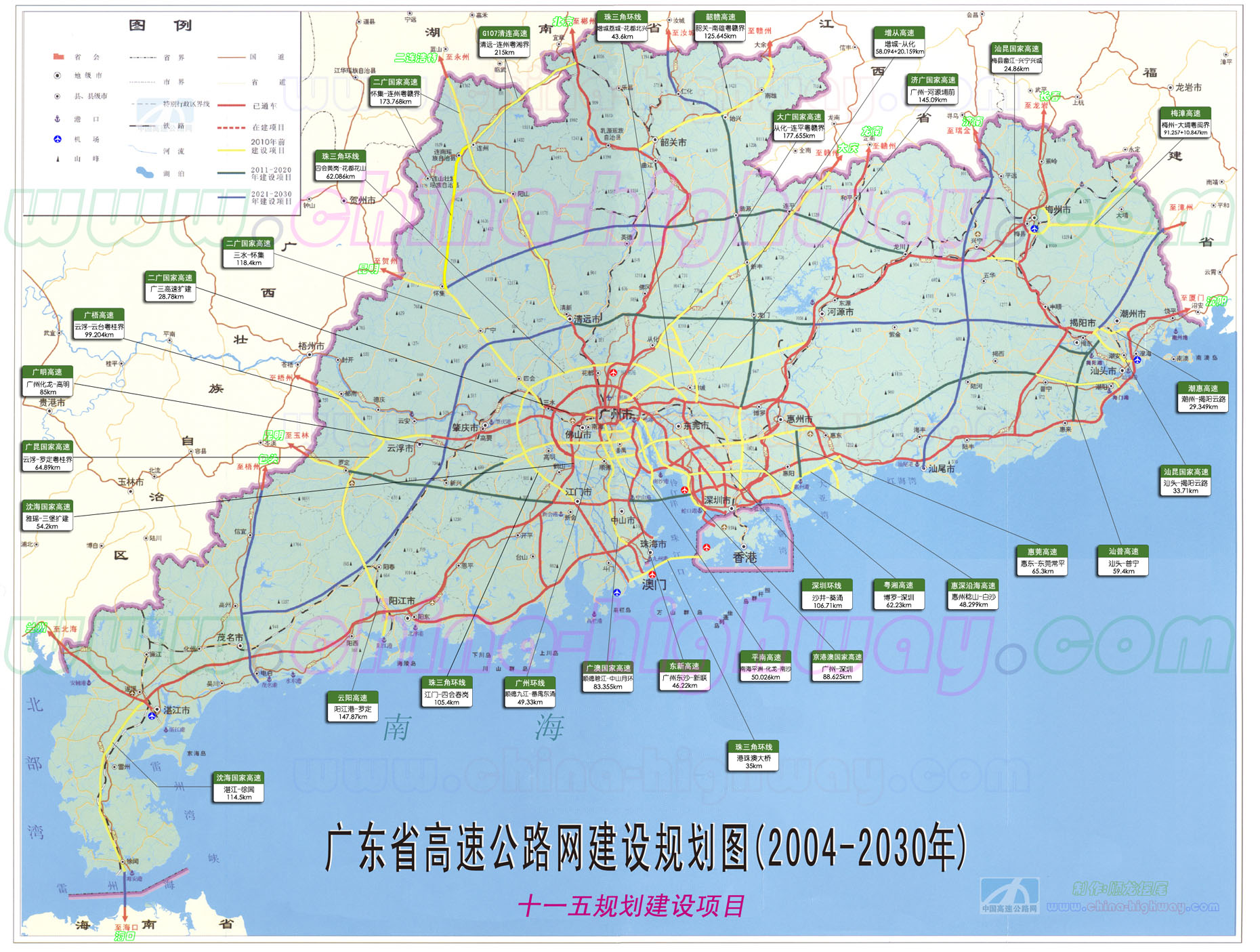Click the 沈海国家高速 湛江-徐闻 callout label
This screenshot has height=952, width=1260.
coord(238,787)
